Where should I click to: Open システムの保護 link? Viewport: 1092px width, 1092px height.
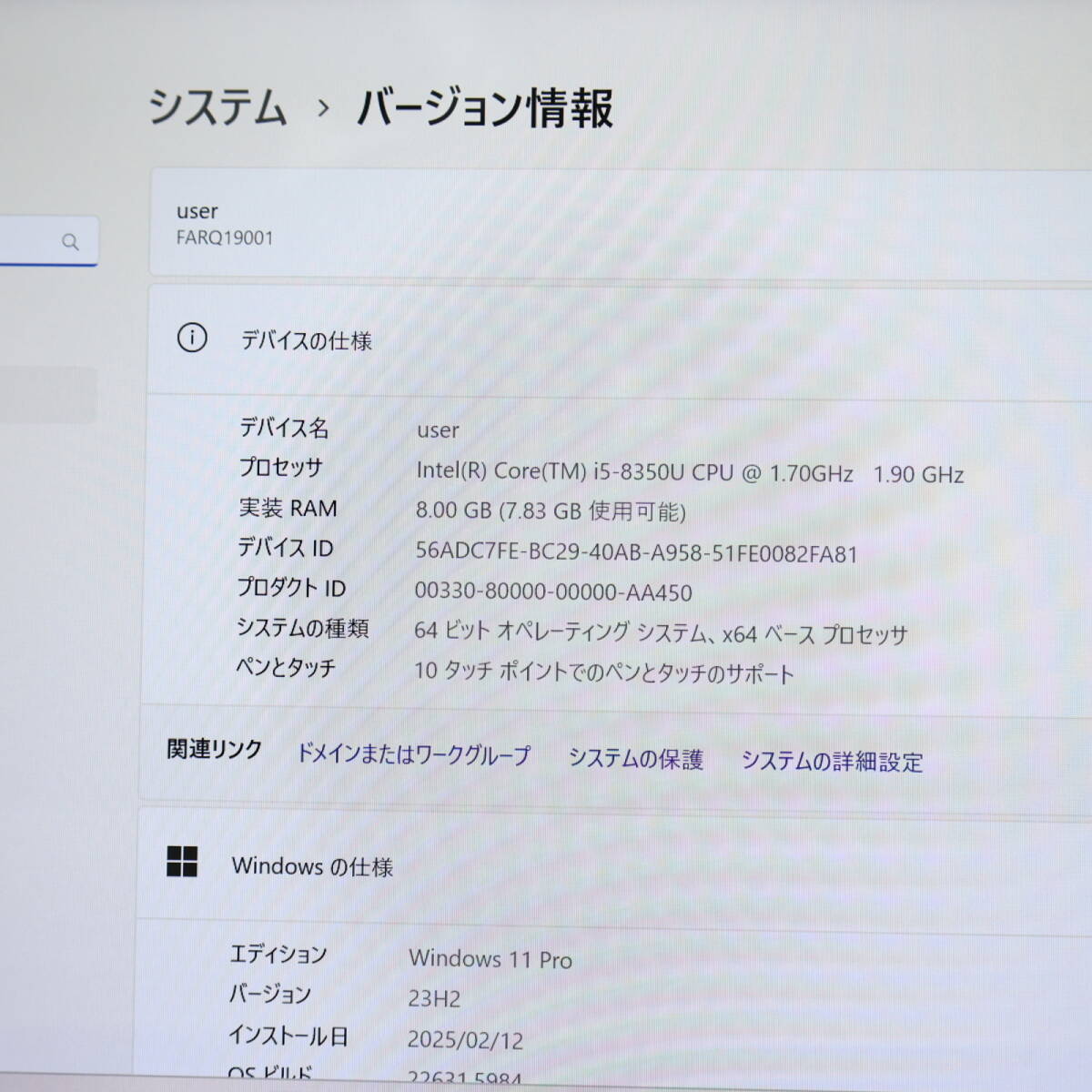(636, 758)
